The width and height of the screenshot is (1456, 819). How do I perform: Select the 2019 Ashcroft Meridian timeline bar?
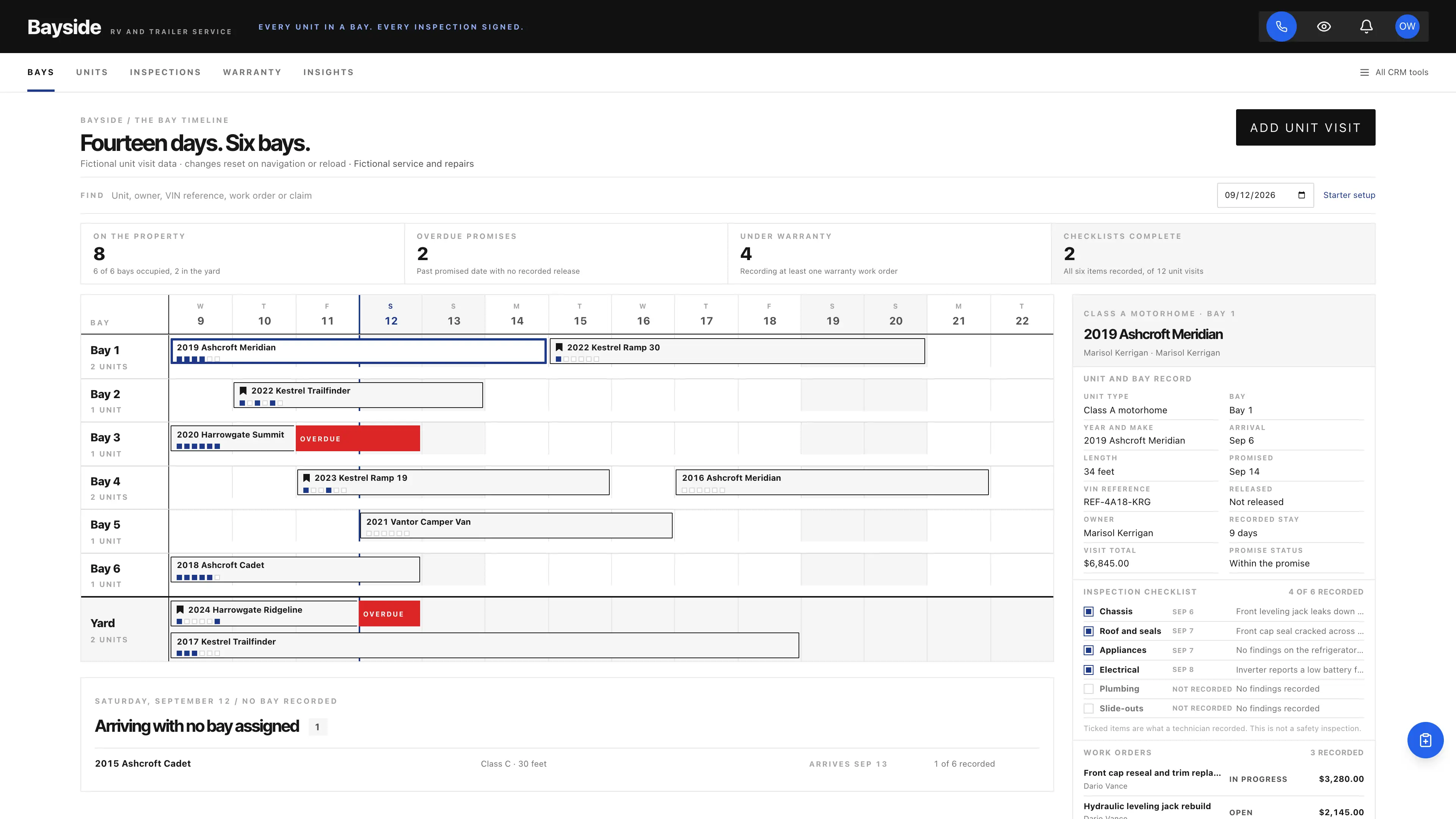coord(358,351)
